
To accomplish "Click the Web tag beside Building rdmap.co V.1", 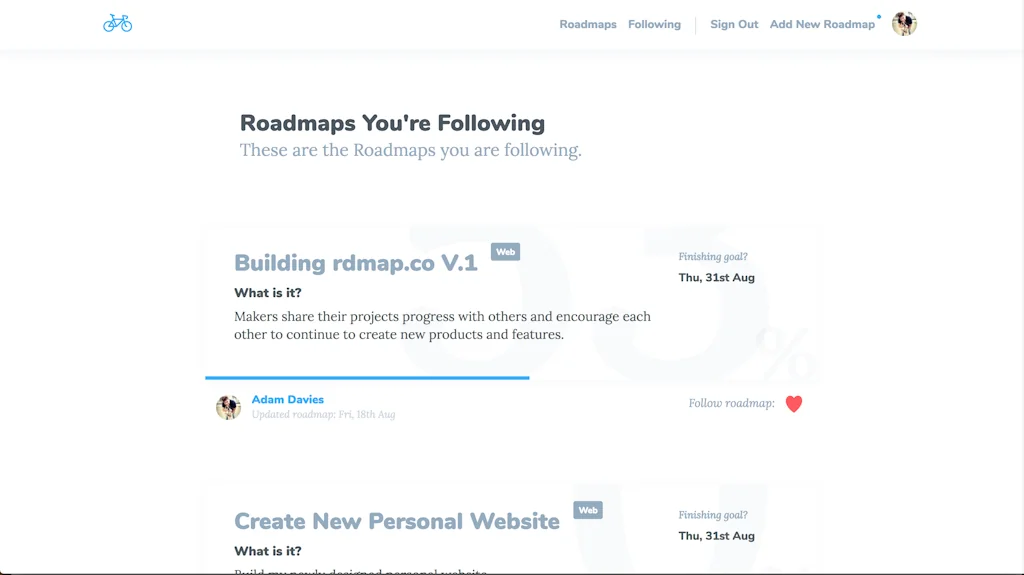I will [505, 252].
